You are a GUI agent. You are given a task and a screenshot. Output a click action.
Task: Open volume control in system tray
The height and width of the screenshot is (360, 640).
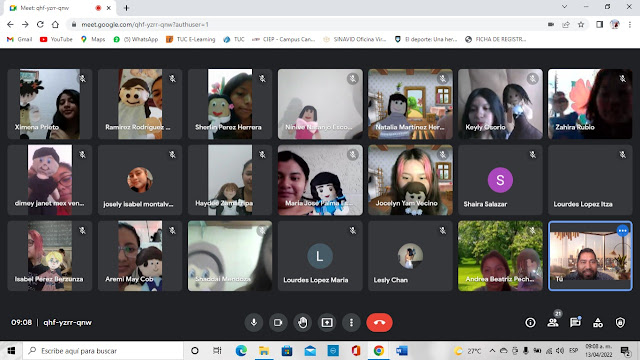tap(560, 351)
